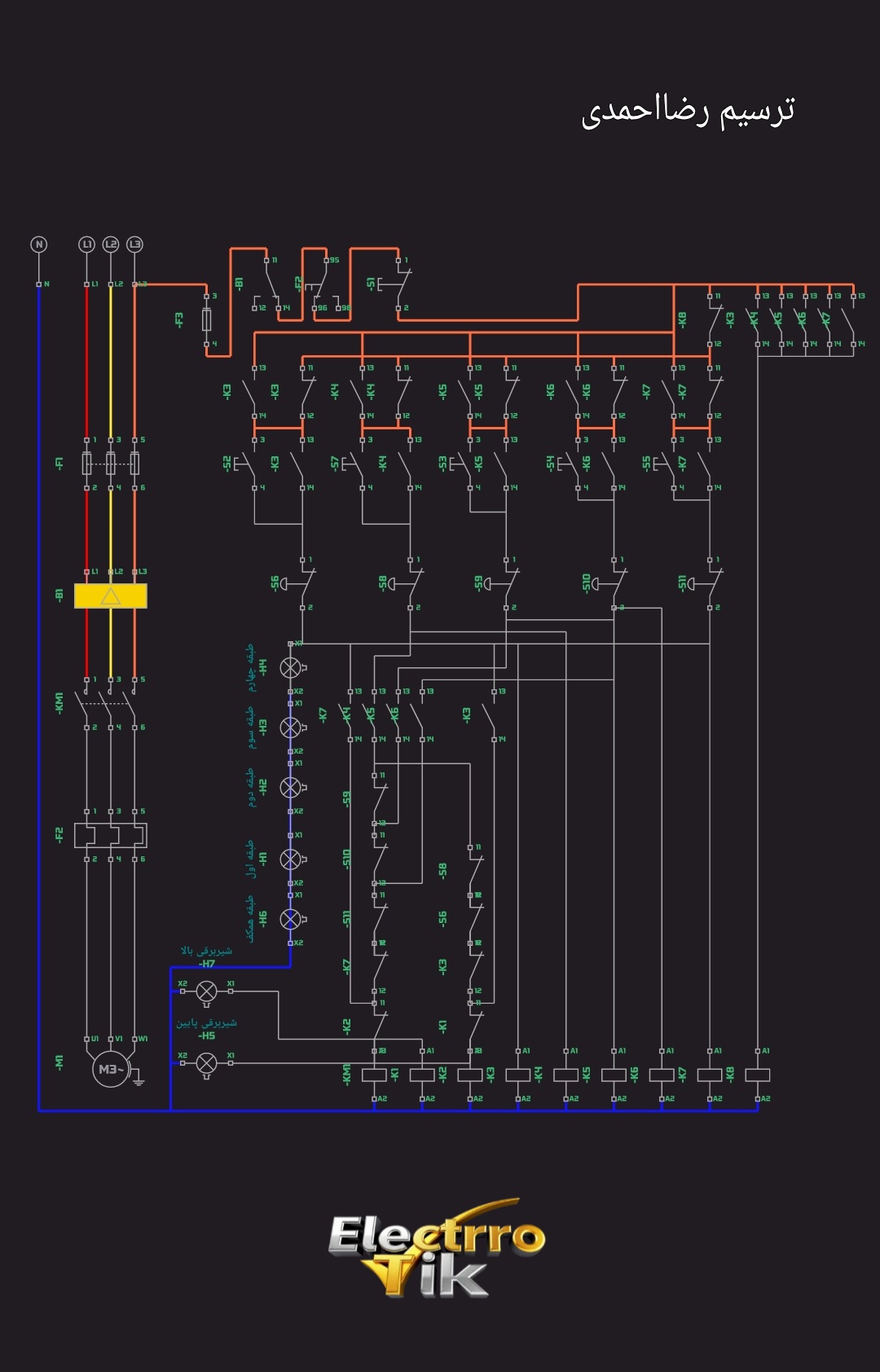Click the F2 thermal overload relay block
The image size is (880, 1372).
point(111,835)
